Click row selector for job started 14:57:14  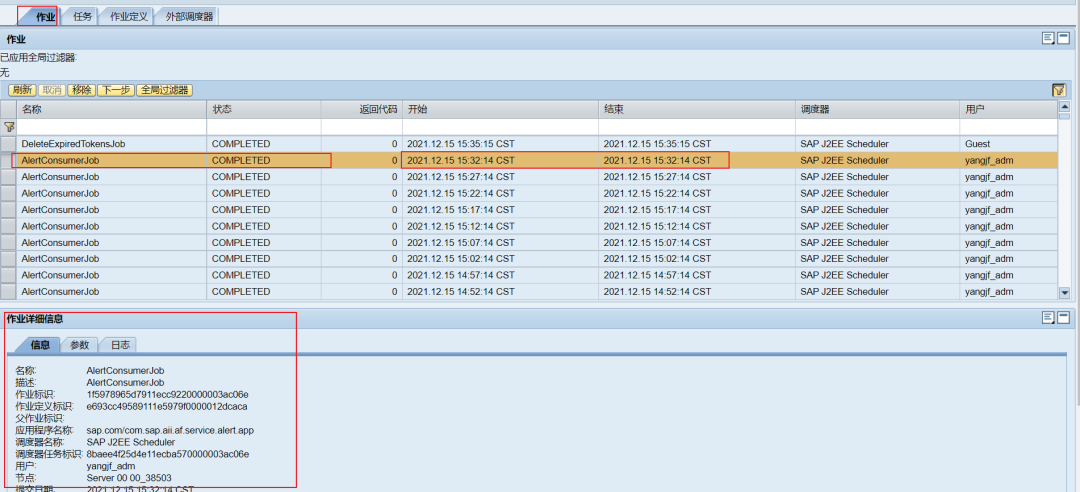point(8,276)
